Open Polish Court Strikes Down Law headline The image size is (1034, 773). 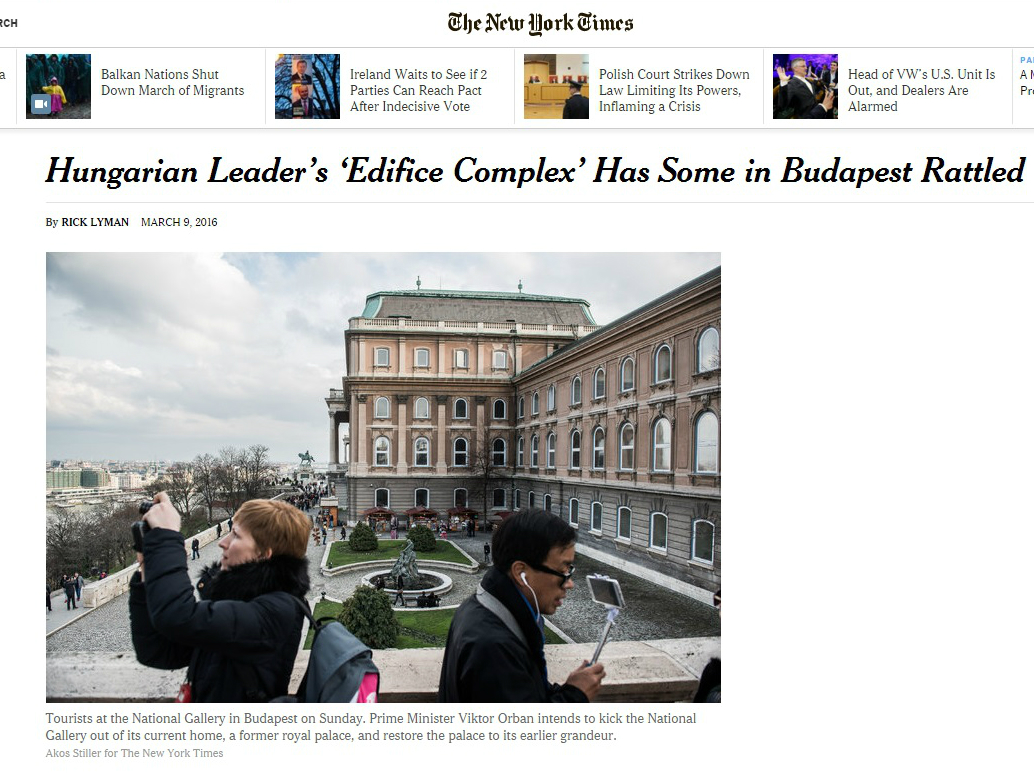(x=674, y=90)
